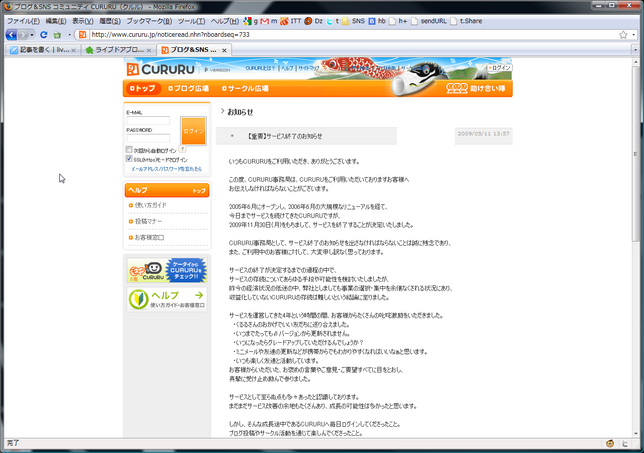Click the scrollbar down arrow
The width and height of the screenshot is (644, 453).
[635, 433]
